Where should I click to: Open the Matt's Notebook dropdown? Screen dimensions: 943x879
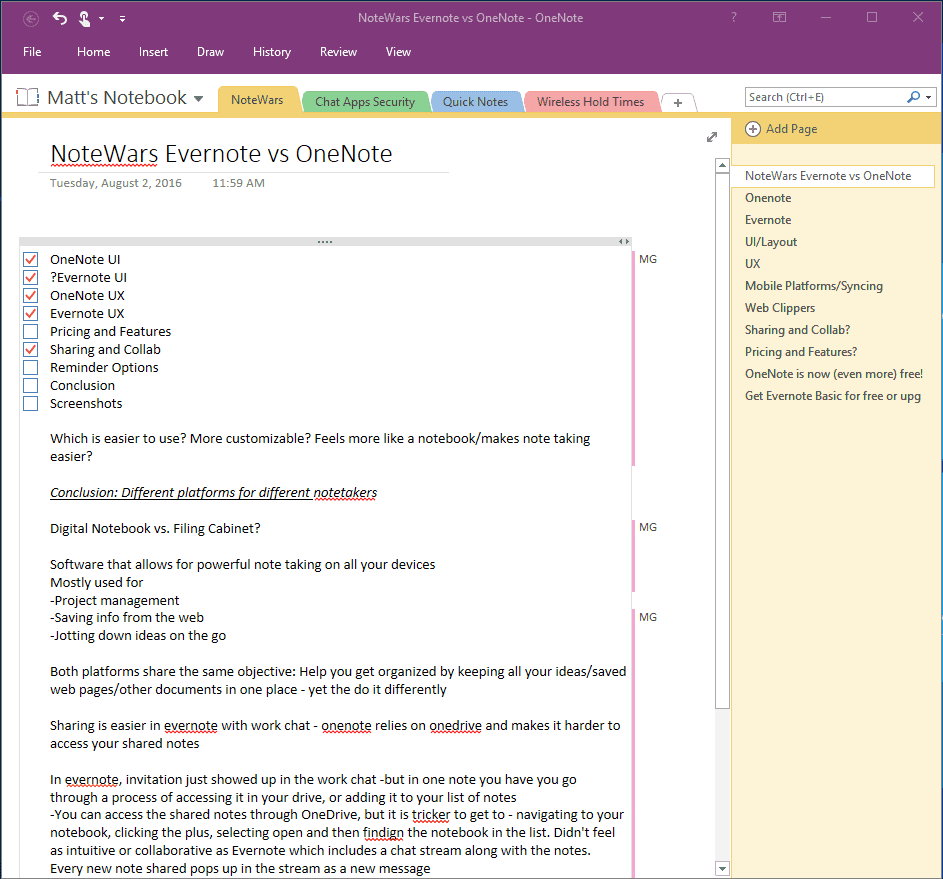[x=198, y=99]
